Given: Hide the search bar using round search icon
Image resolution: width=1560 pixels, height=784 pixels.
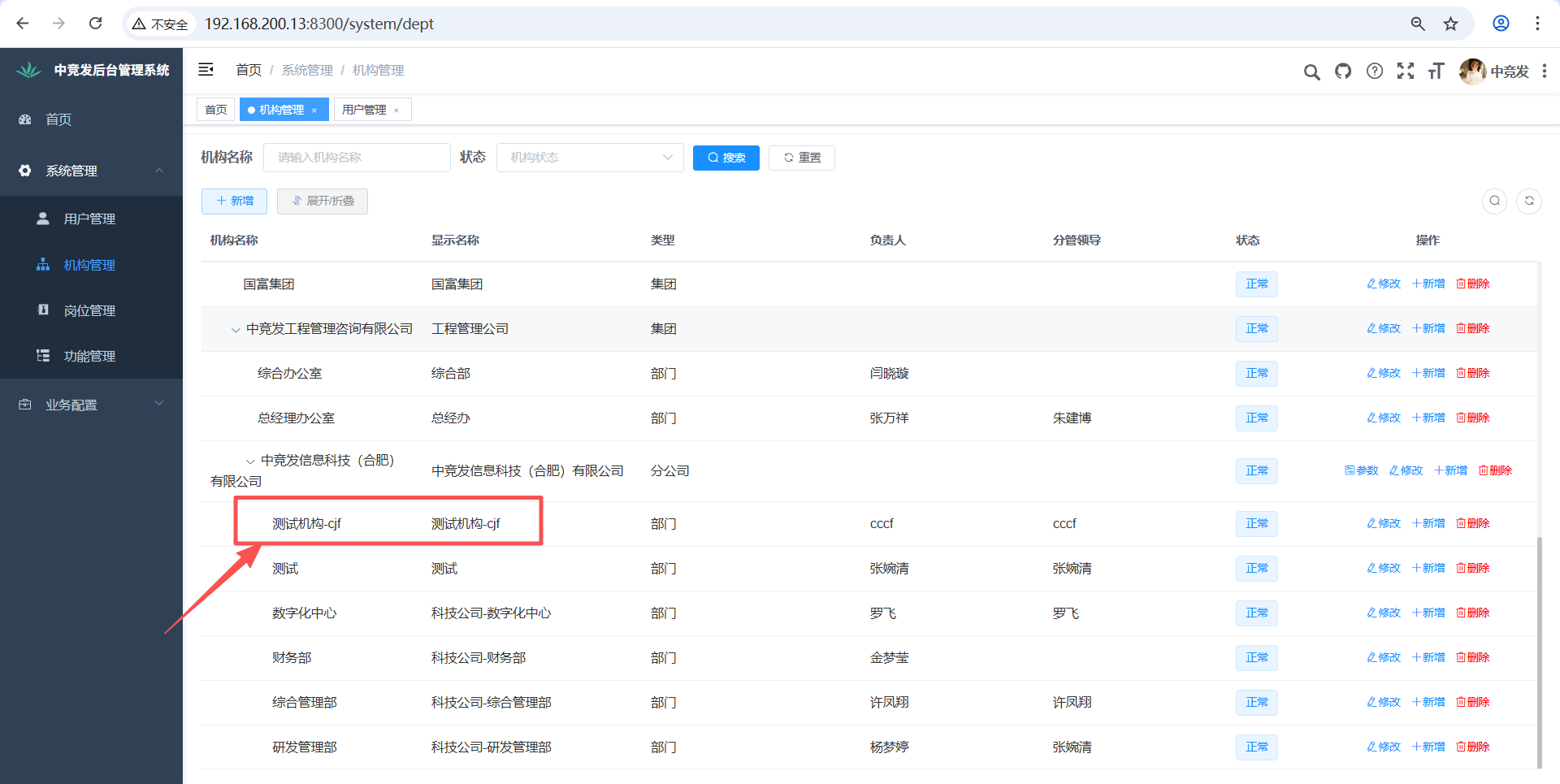Looking at the screenshot, I should coord(1494,201).
